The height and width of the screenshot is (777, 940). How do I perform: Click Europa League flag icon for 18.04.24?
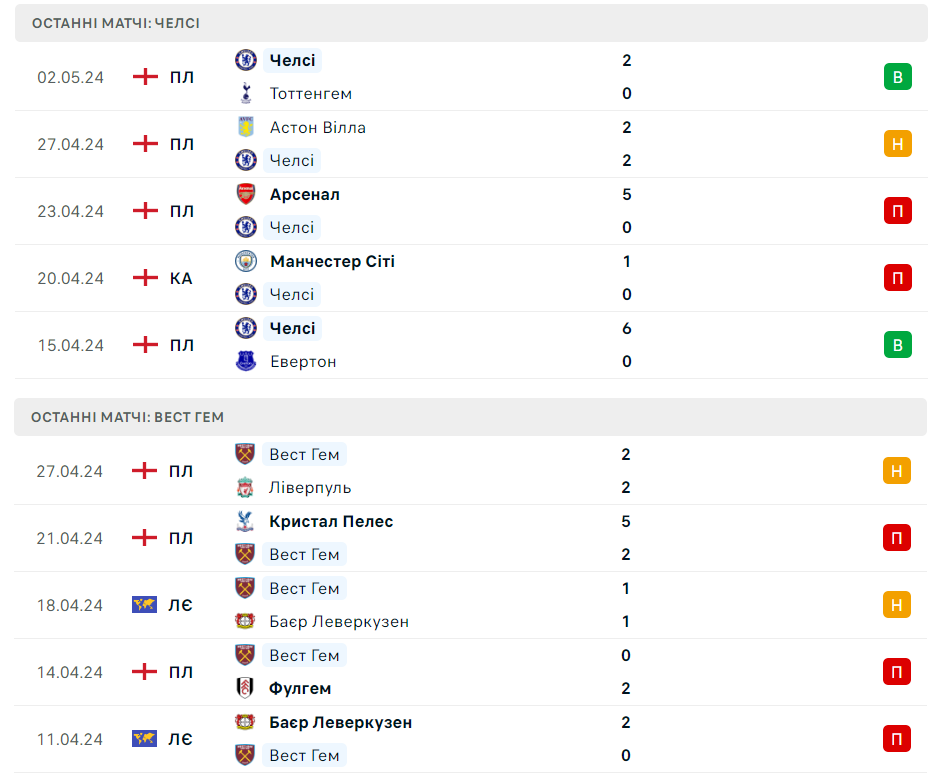144,605
